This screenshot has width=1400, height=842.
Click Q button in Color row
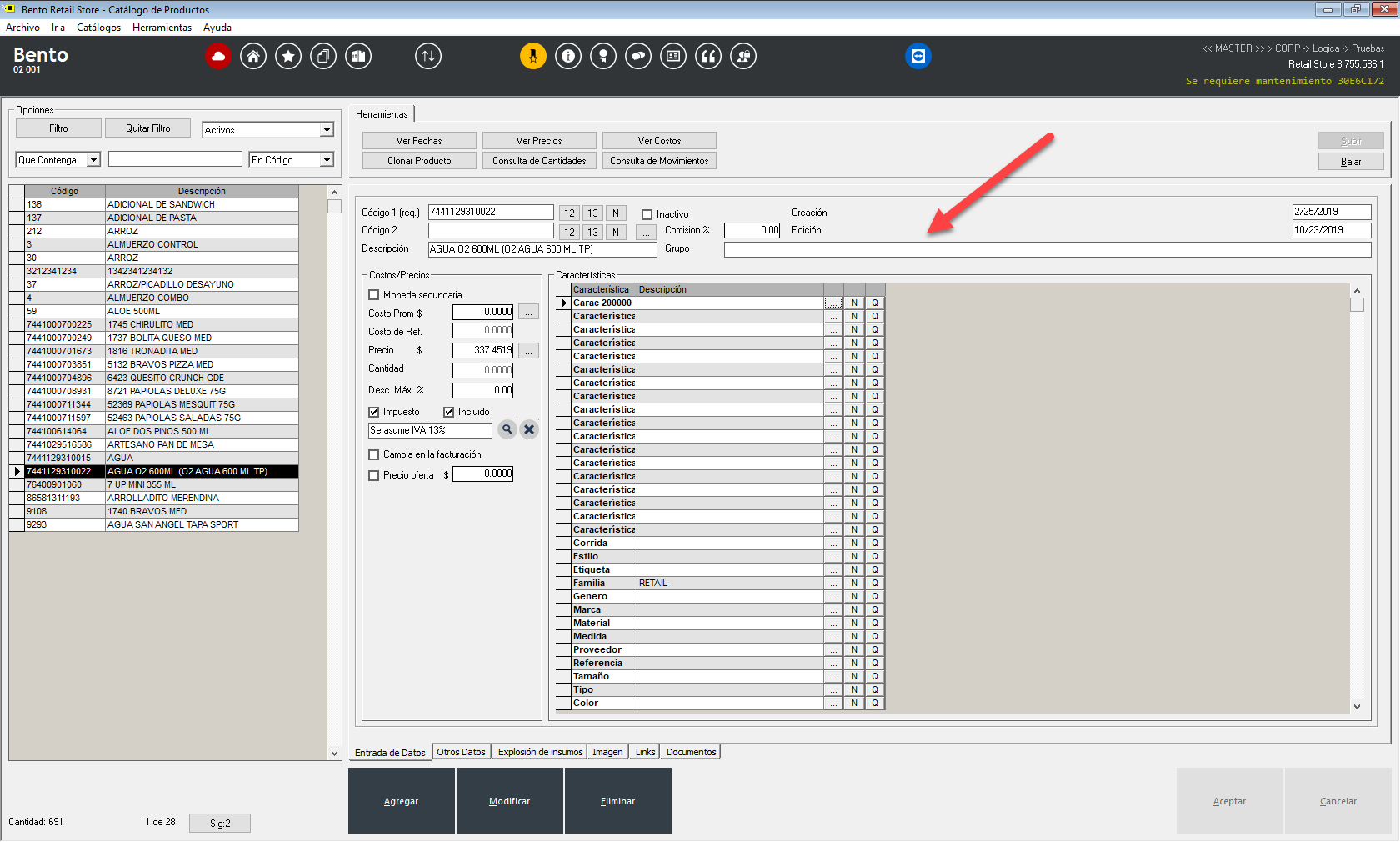pos(875,703)
